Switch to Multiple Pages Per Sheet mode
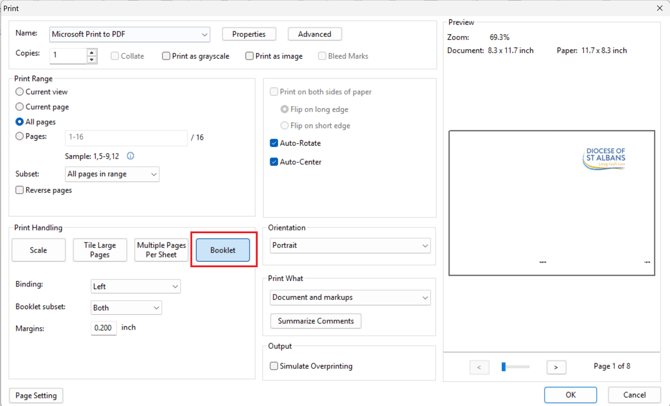 coord(160,250)
